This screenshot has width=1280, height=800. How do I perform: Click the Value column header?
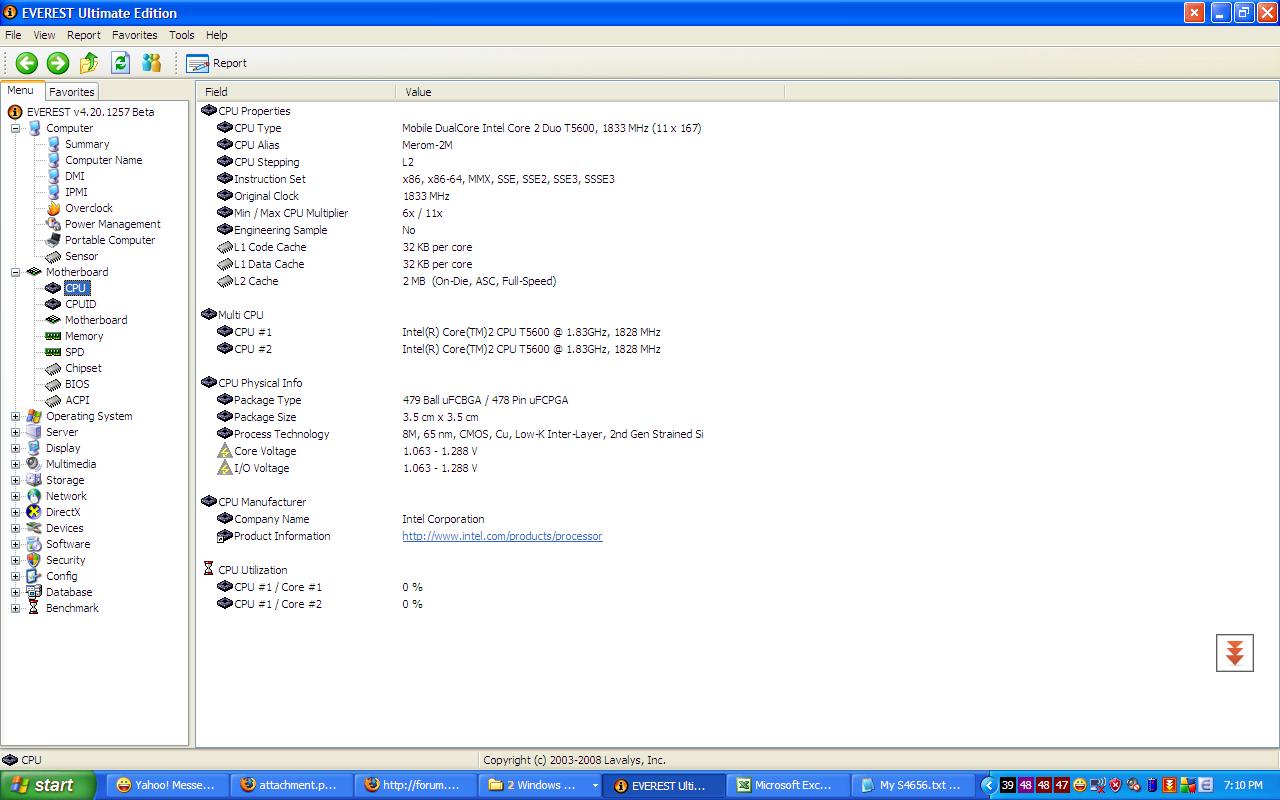pyautogui.click(x=590, y=91)
